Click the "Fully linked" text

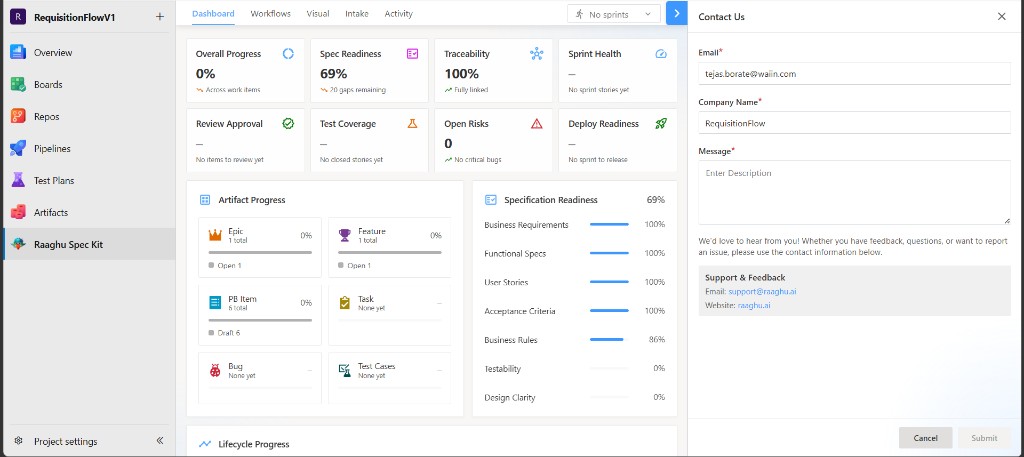471,90
